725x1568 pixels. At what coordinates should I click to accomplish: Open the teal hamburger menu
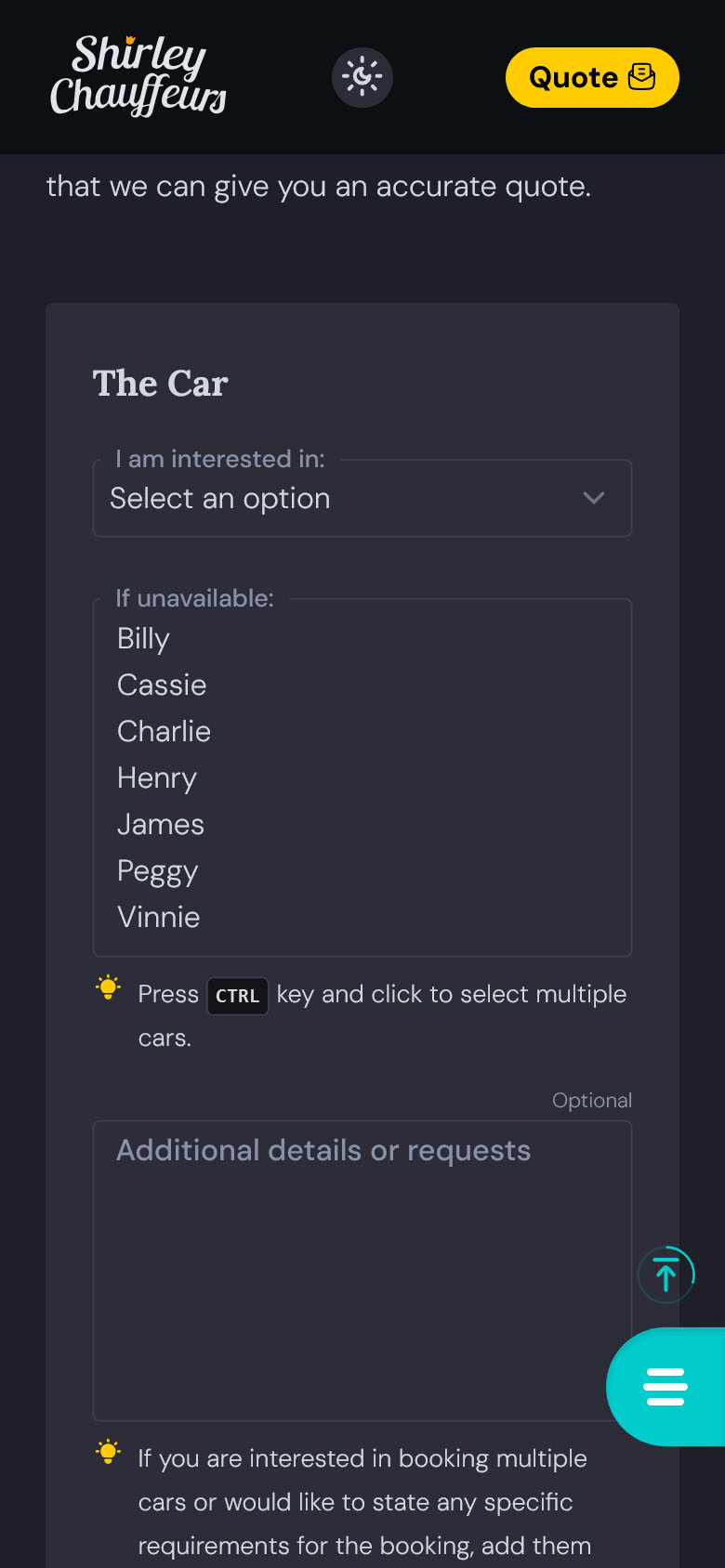[x=666, y=1386]
